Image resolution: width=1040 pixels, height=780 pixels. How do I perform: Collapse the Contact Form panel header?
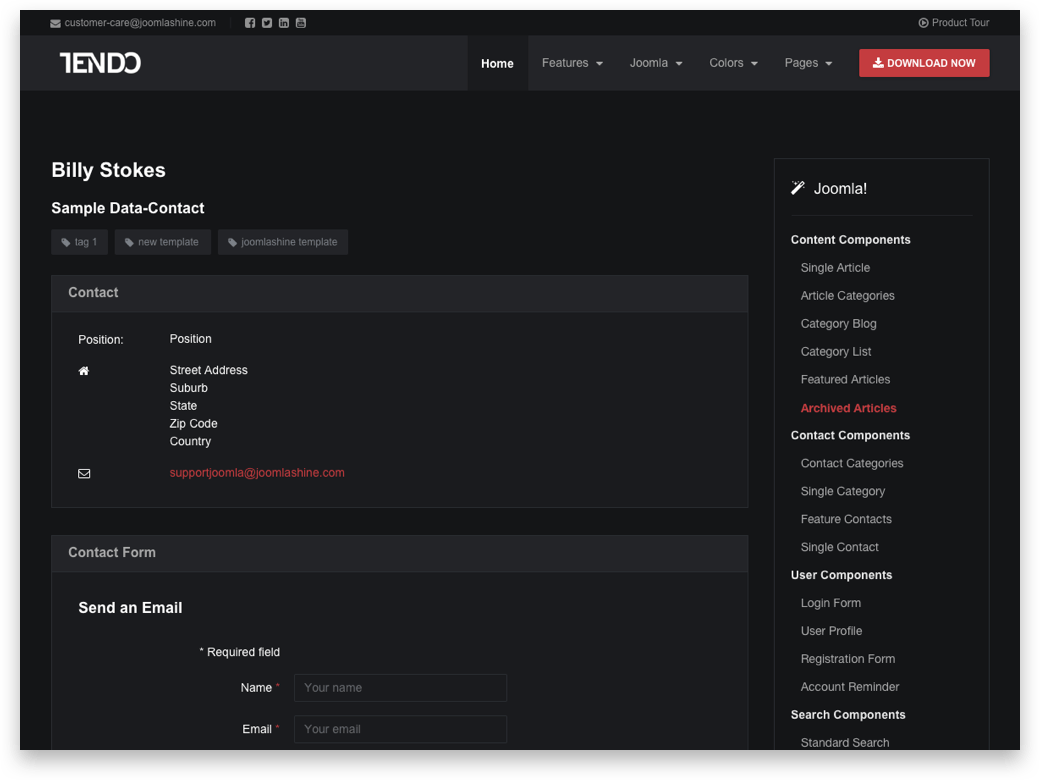coord(400,553)
